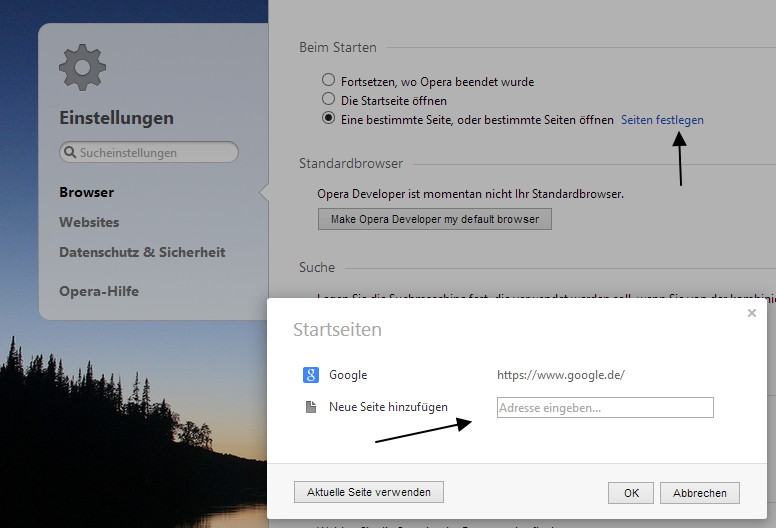Click 'Aktuelle Seite verwenden' button
Screen dimensions: 776x528
pyautogui.click(x=369, y=492)
